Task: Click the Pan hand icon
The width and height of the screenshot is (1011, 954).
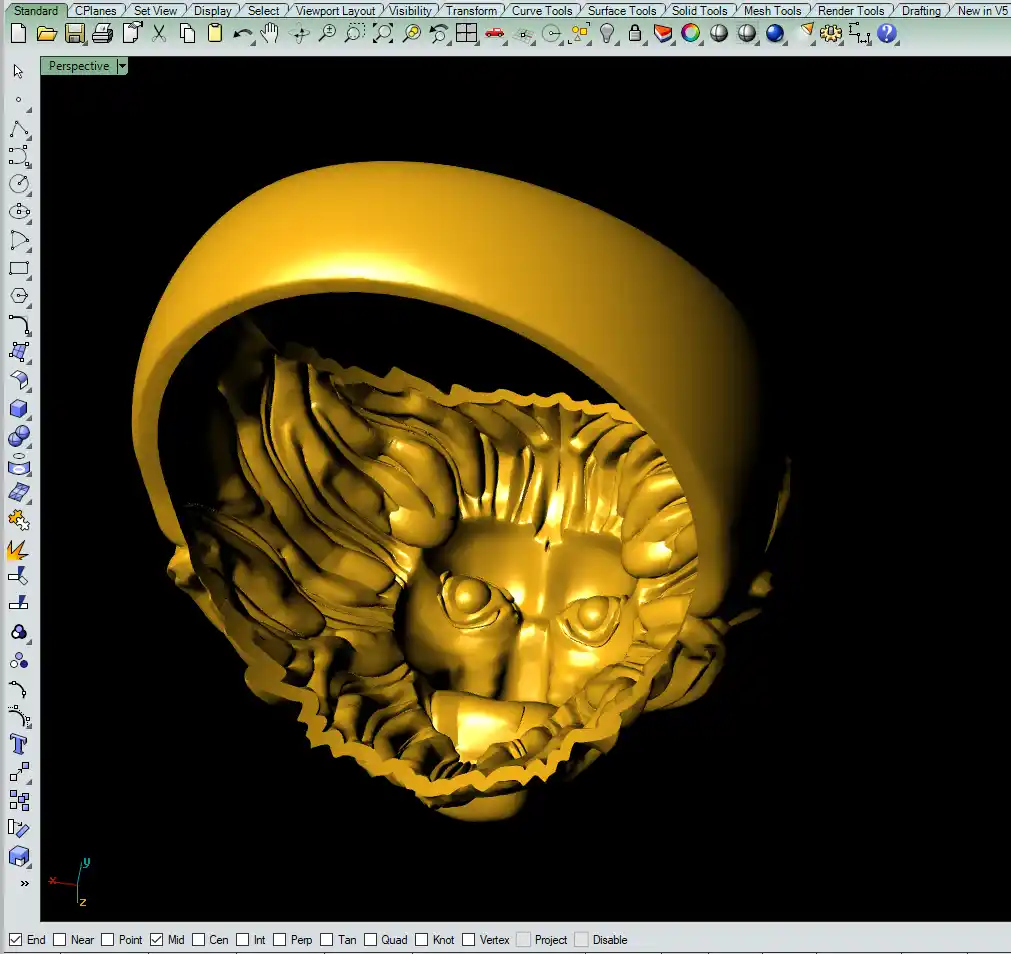Action: (x=270, y=33)
